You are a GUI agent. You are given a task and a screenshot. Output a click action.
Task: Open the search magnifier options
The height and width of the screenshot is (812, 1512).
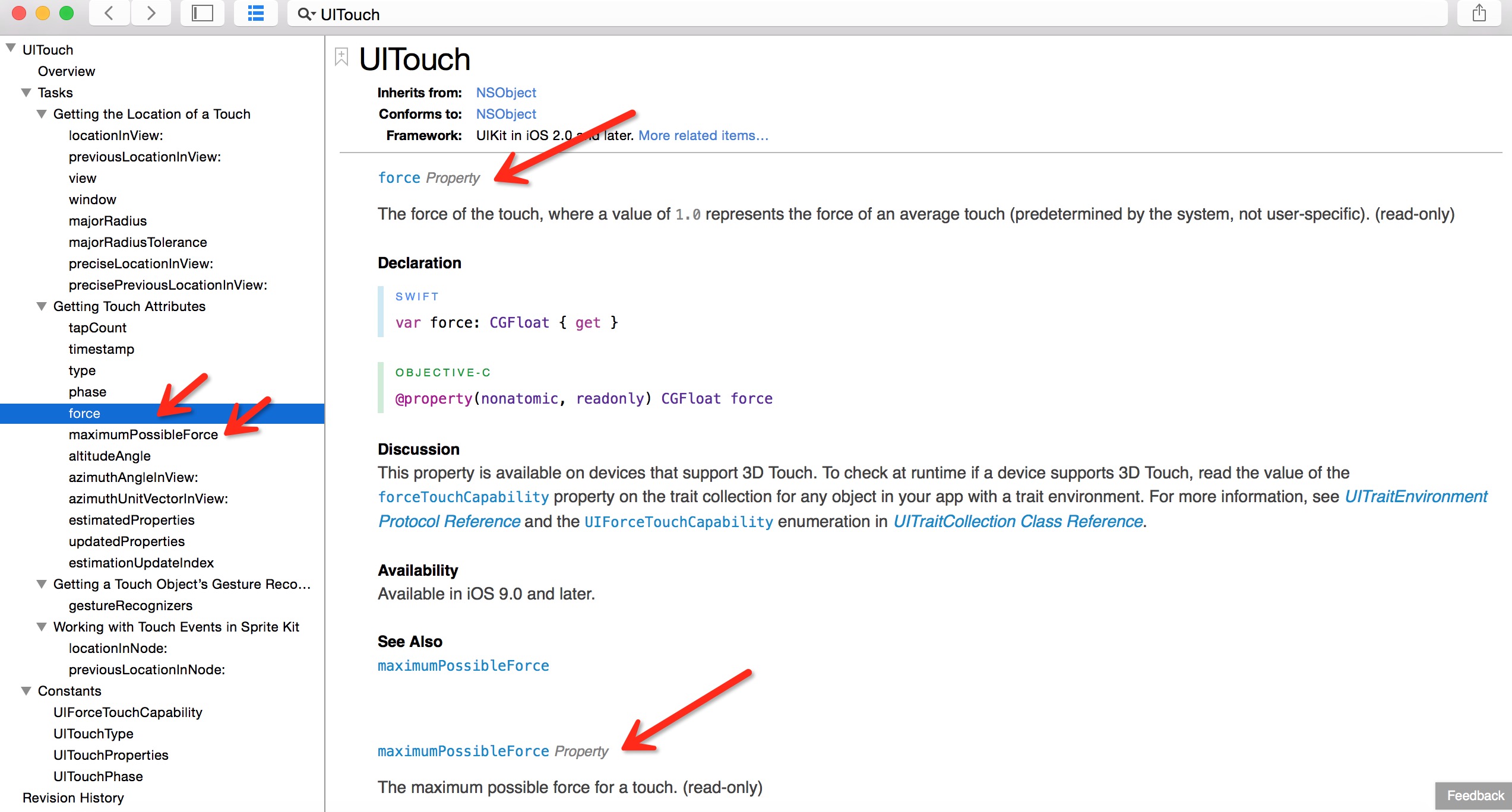pos(306,14)
